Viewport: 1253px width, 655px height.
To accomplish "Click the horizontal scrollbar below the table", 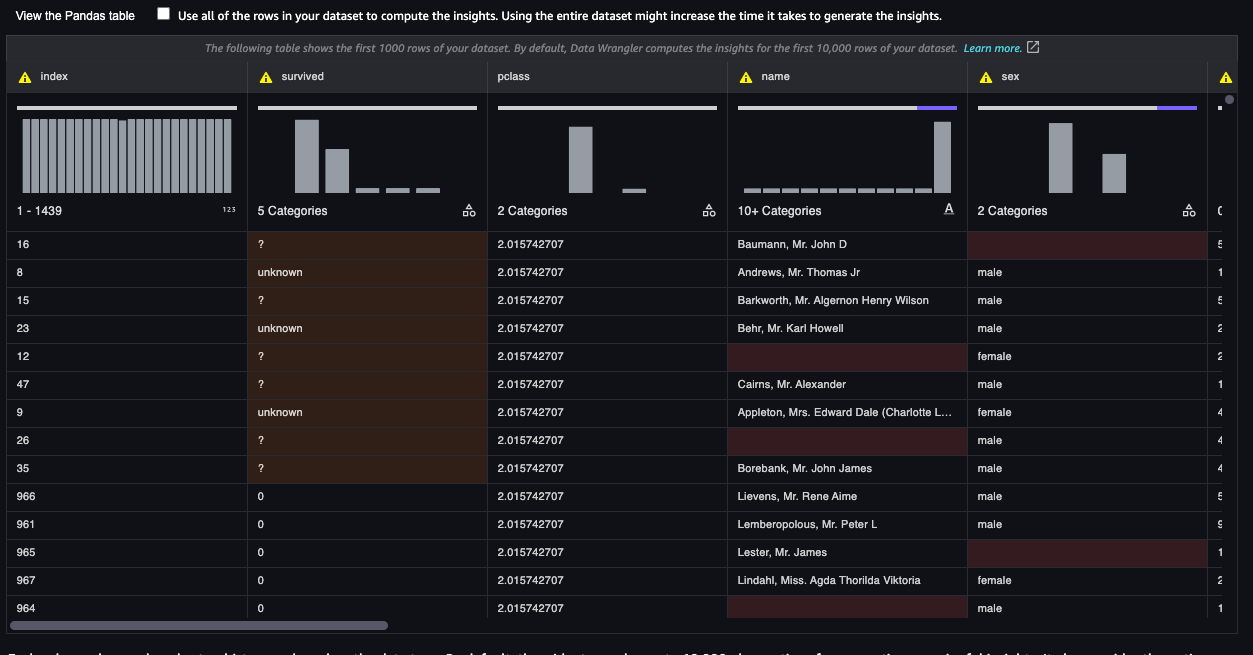I will coord(198,626).
